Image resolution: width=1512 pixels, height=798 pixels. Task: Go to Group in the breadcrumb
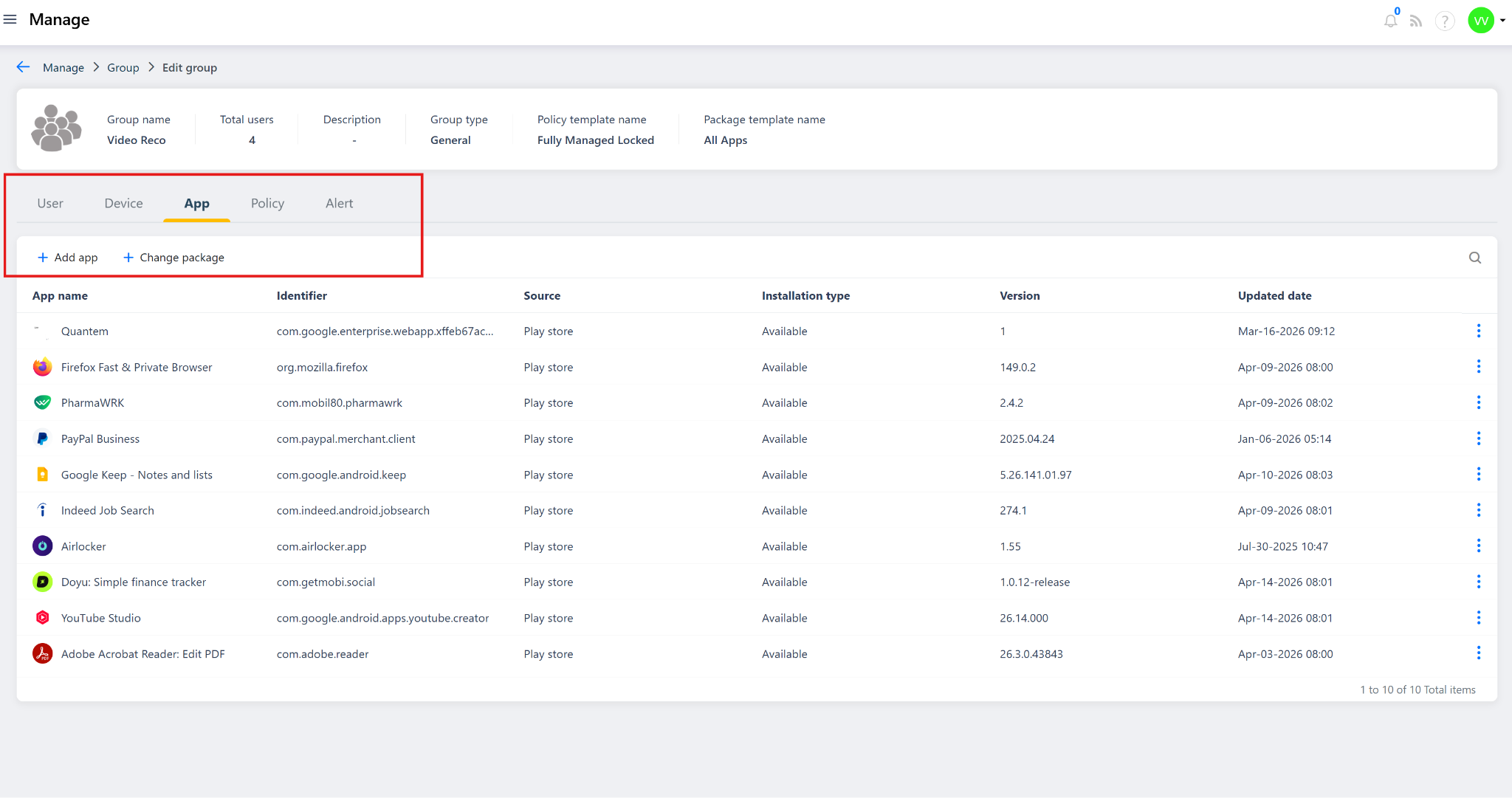[x=123, y=68]
